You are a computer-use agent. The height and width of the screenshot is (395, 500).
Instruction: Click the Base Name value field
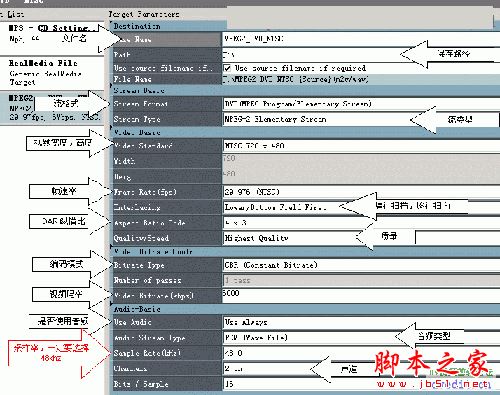361,39
